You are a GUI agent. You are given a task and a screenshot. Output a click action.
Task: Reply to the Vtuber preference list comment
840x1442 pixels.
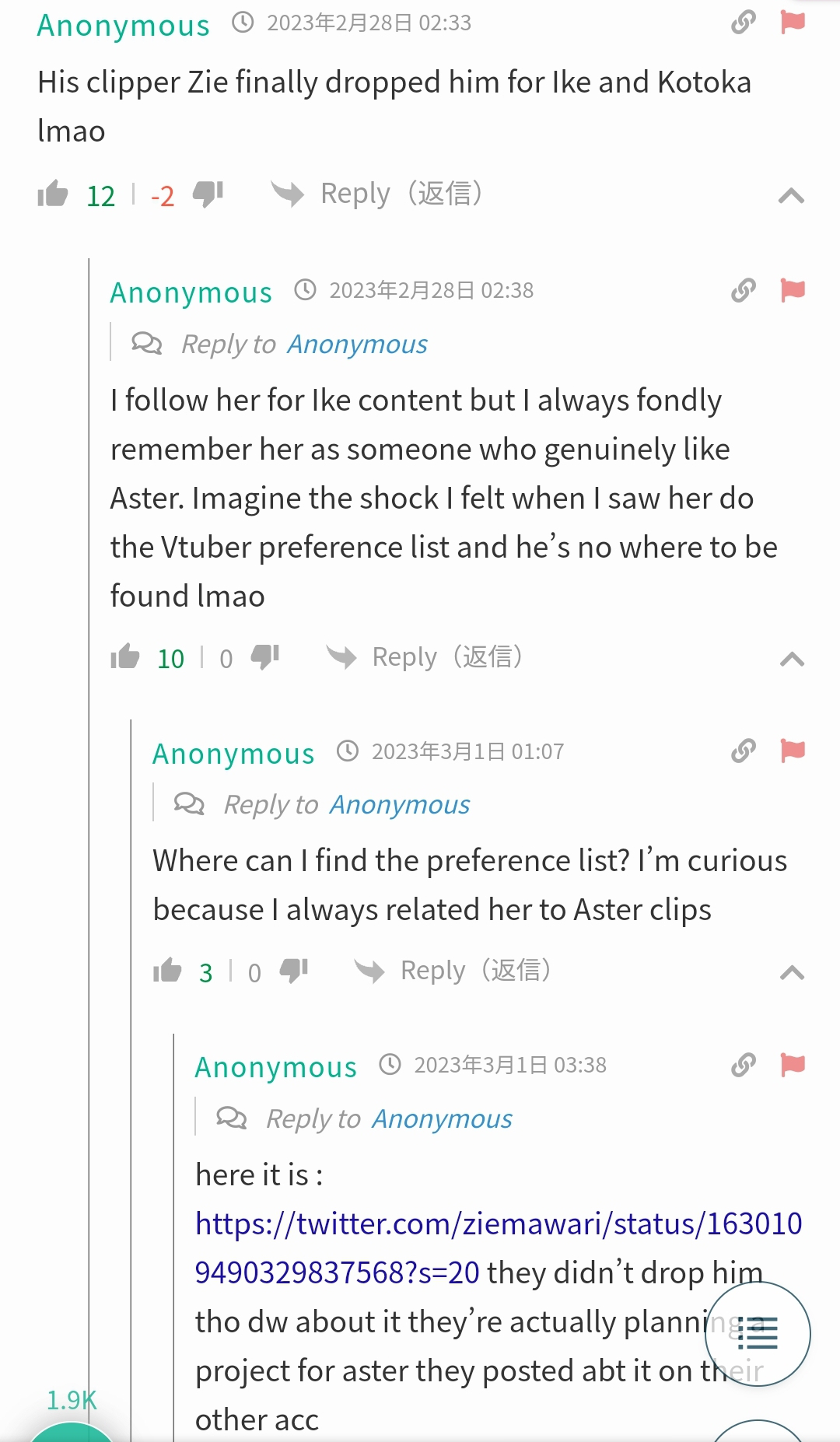click(x=424, y=657)
